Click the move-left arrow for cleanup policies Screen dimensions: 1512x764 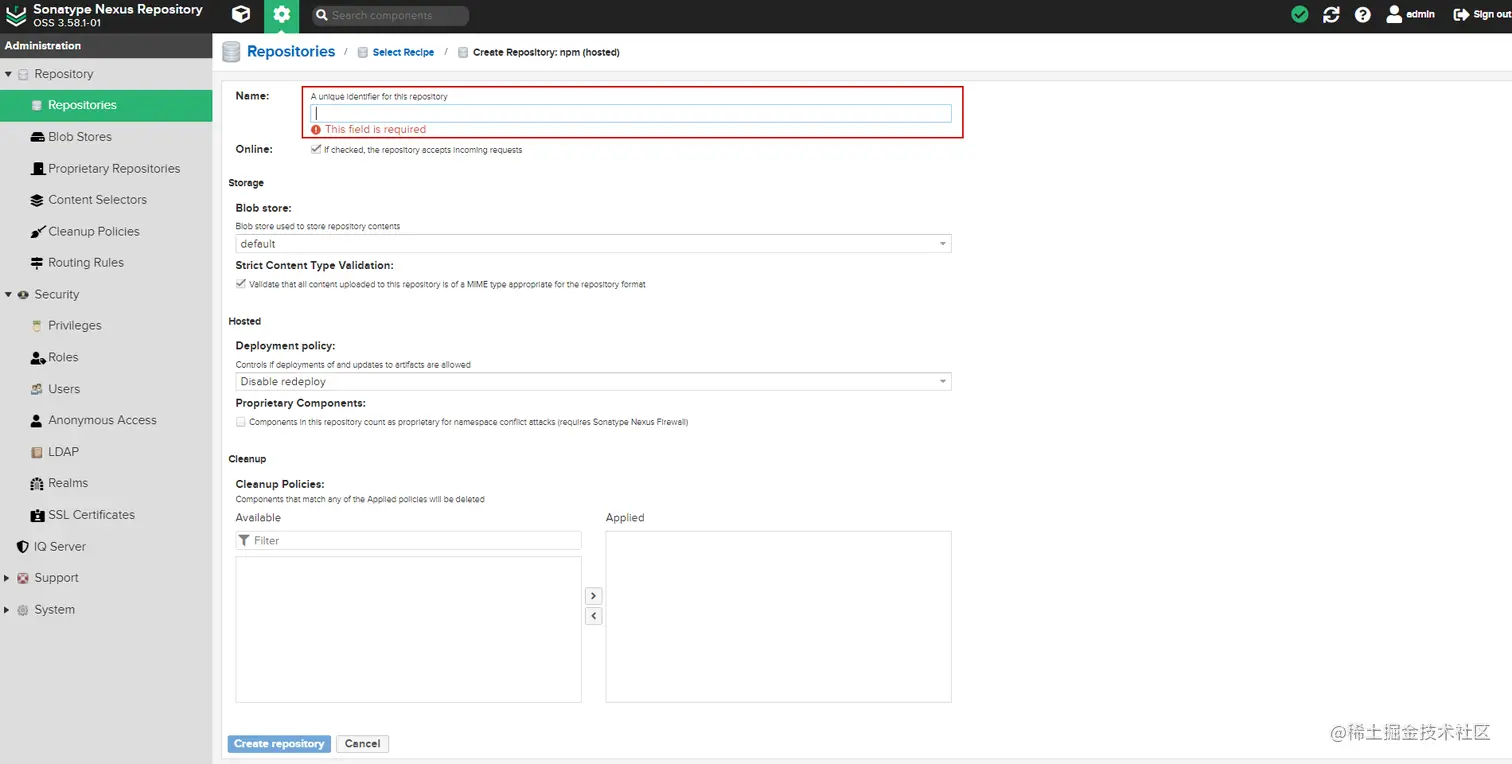tap(594, 616)
